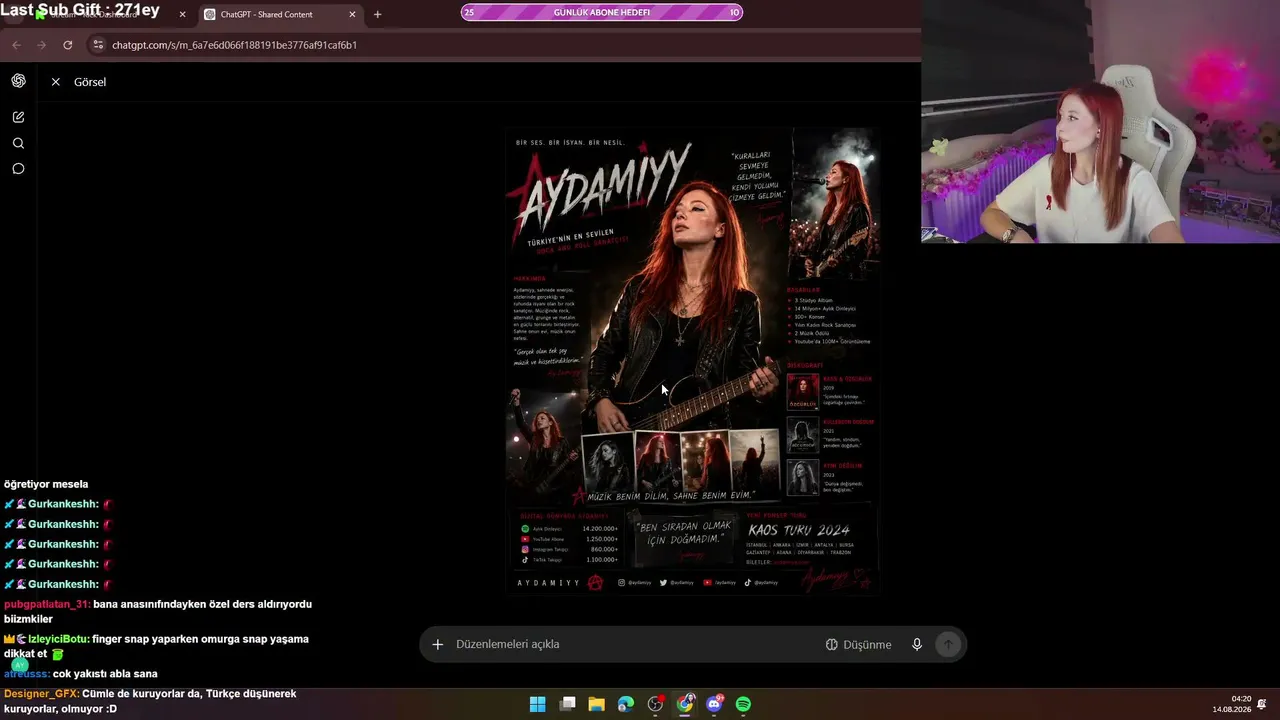Close the Görsel image viewer

click(x=56, y=82)
